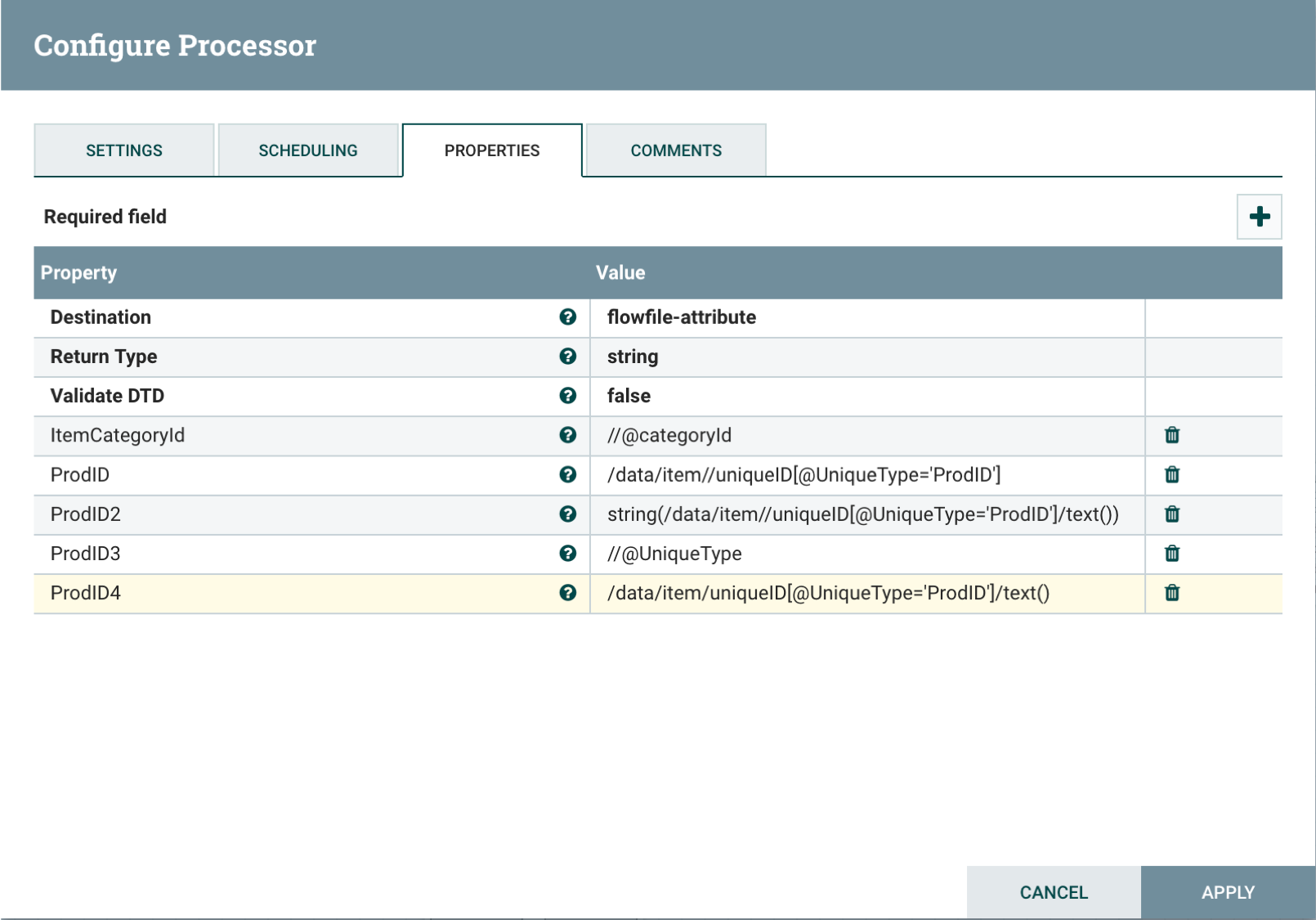This screenshot has width=1316, height=920.
Task: Switch to the Comments tab
Action: pos(675,150)
